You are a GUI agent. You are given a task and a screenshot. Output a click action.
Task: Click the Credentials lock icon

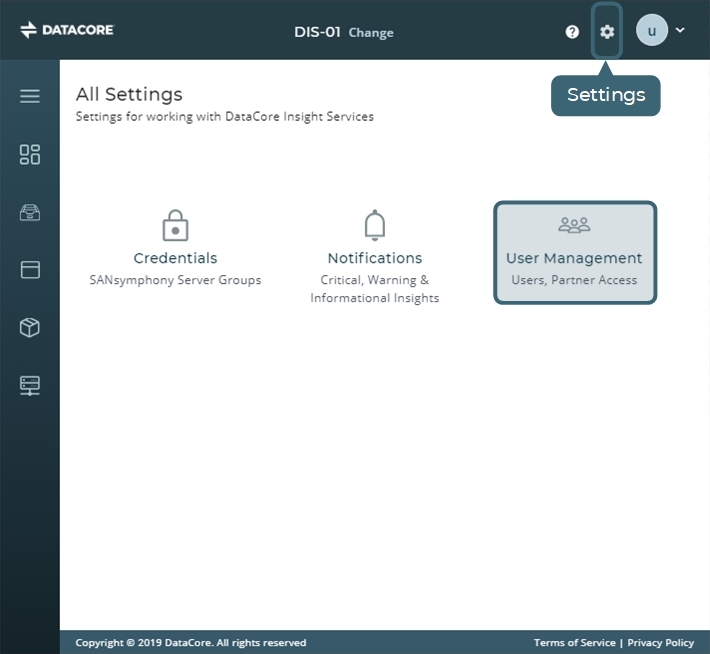[x=175, y=225]
